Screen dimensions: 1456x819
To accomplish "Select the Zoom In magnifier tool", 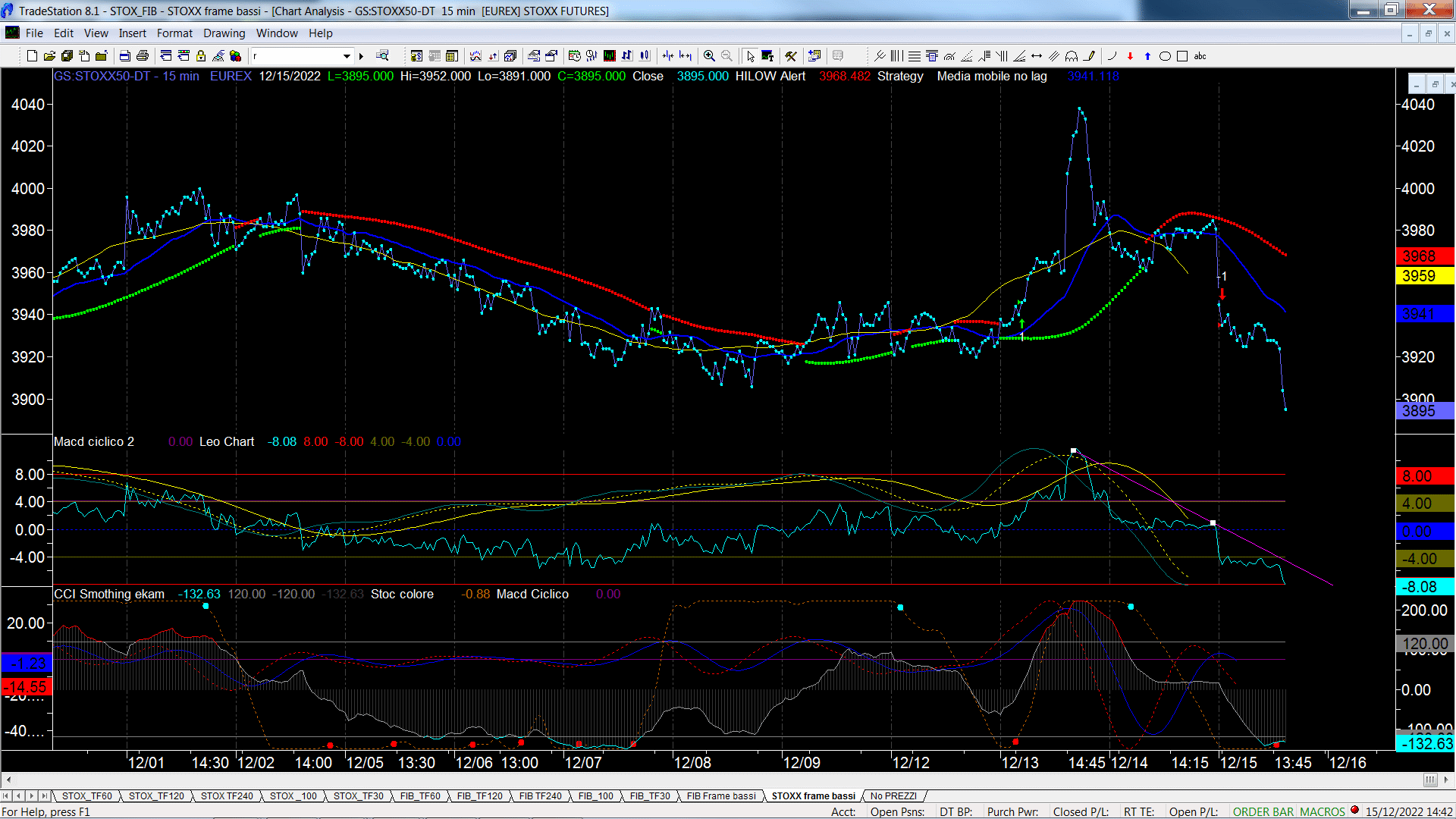I will click(x=709, y=56).
